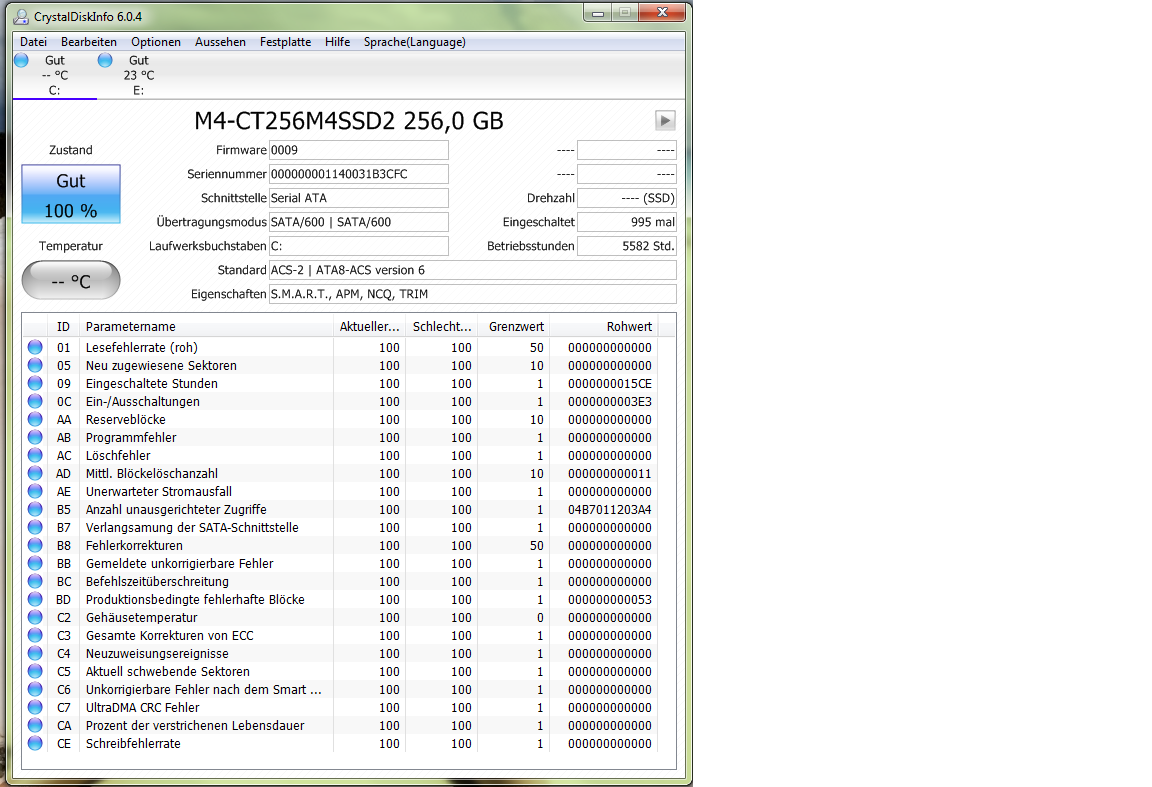Click the Betriebsstunden field 5582 Std.
Image resolution: width=1152 pixels, height=787 pixels.
click(627, 246)
